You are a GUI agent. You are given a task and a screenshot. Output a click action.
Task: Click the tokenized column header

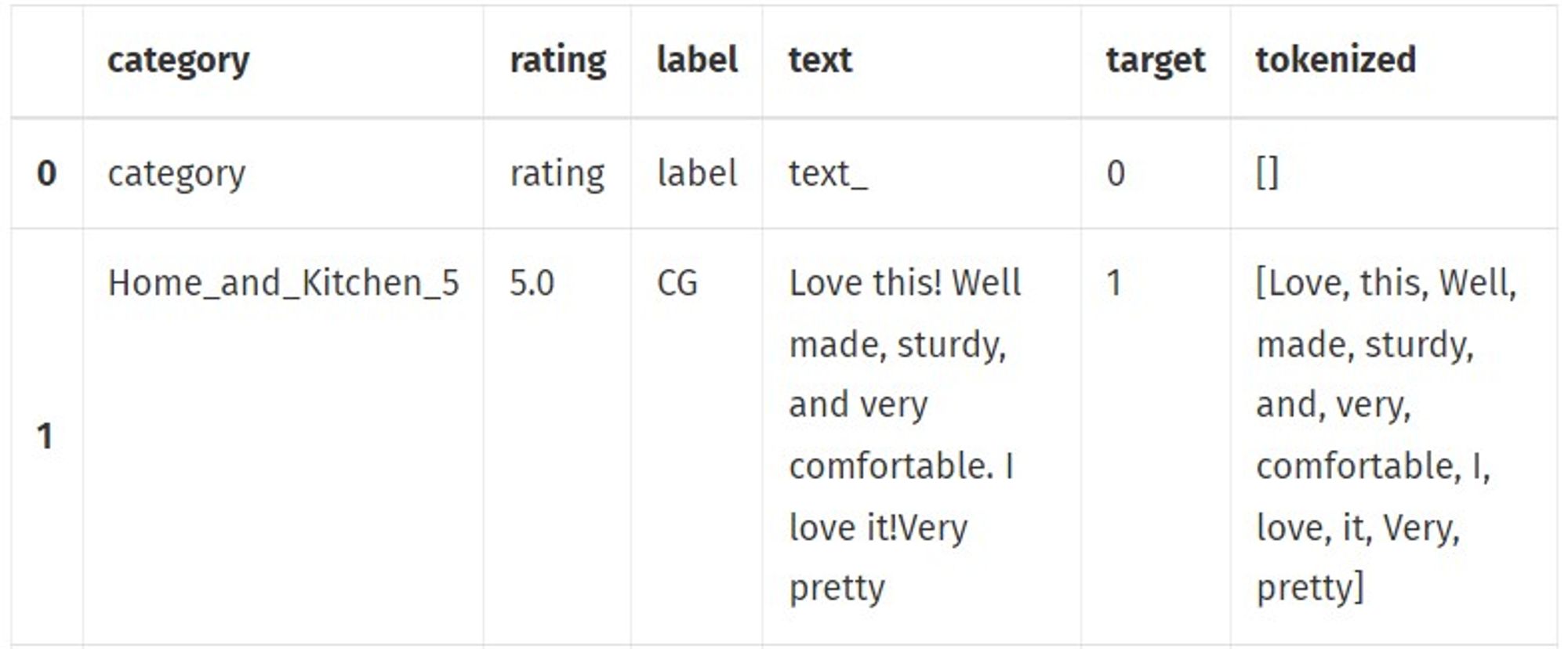(x=1336, y=60)
